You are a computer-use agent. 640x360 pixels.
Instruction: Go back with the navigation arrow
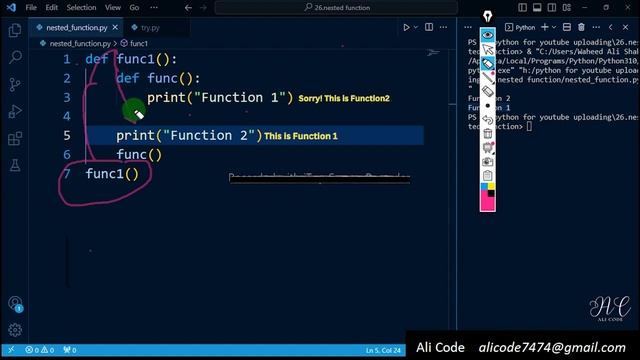[x=188, y=7]
